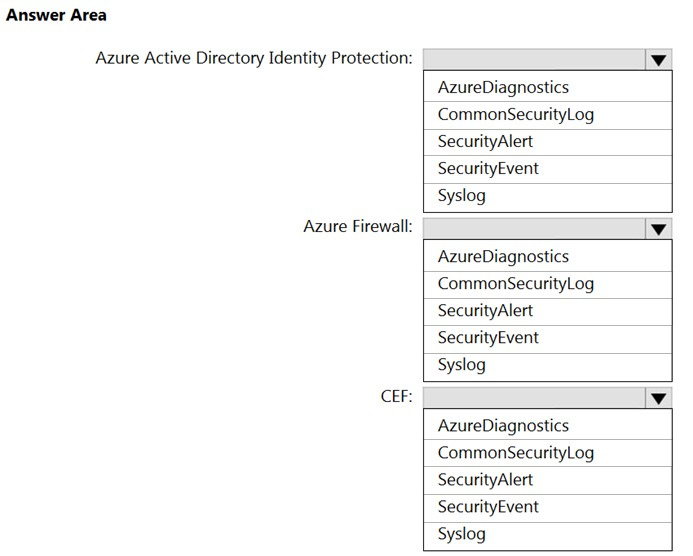Select SecurityEvent in the CEF list
Viewport: 693px width, 556px height.
point(488,506)
